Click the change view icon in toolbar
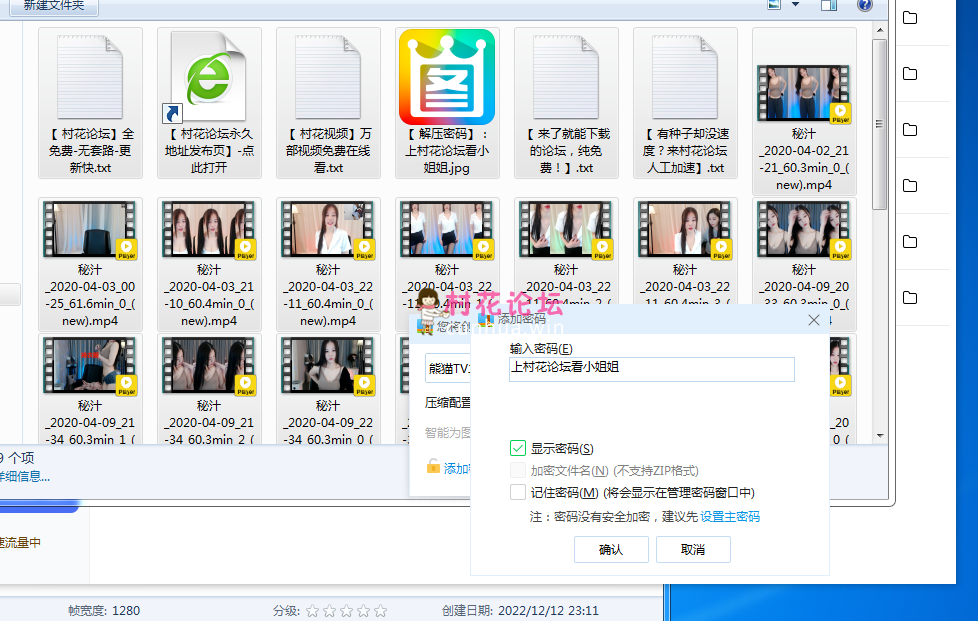Viewport: 978px width, 621px height. click(x=774, y=5)
